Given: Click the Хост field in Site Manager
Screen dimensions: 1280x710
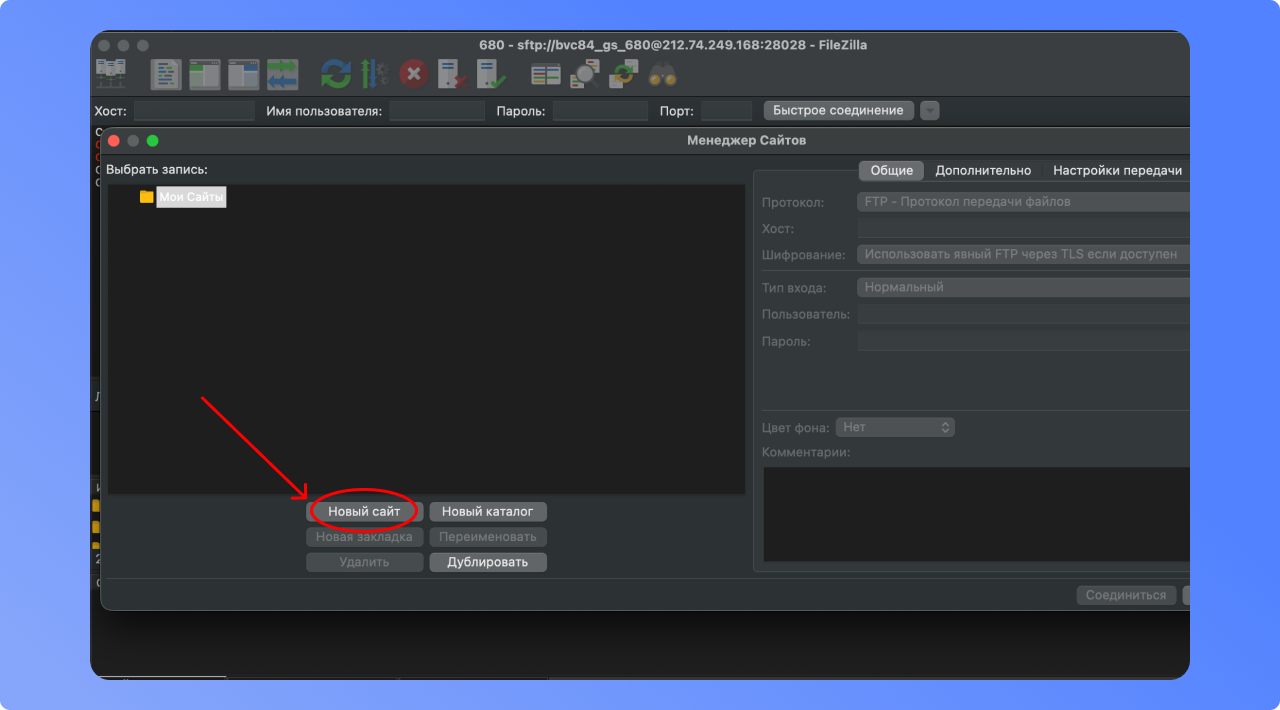Looking at the screenshot, I should pos(1023,229).
